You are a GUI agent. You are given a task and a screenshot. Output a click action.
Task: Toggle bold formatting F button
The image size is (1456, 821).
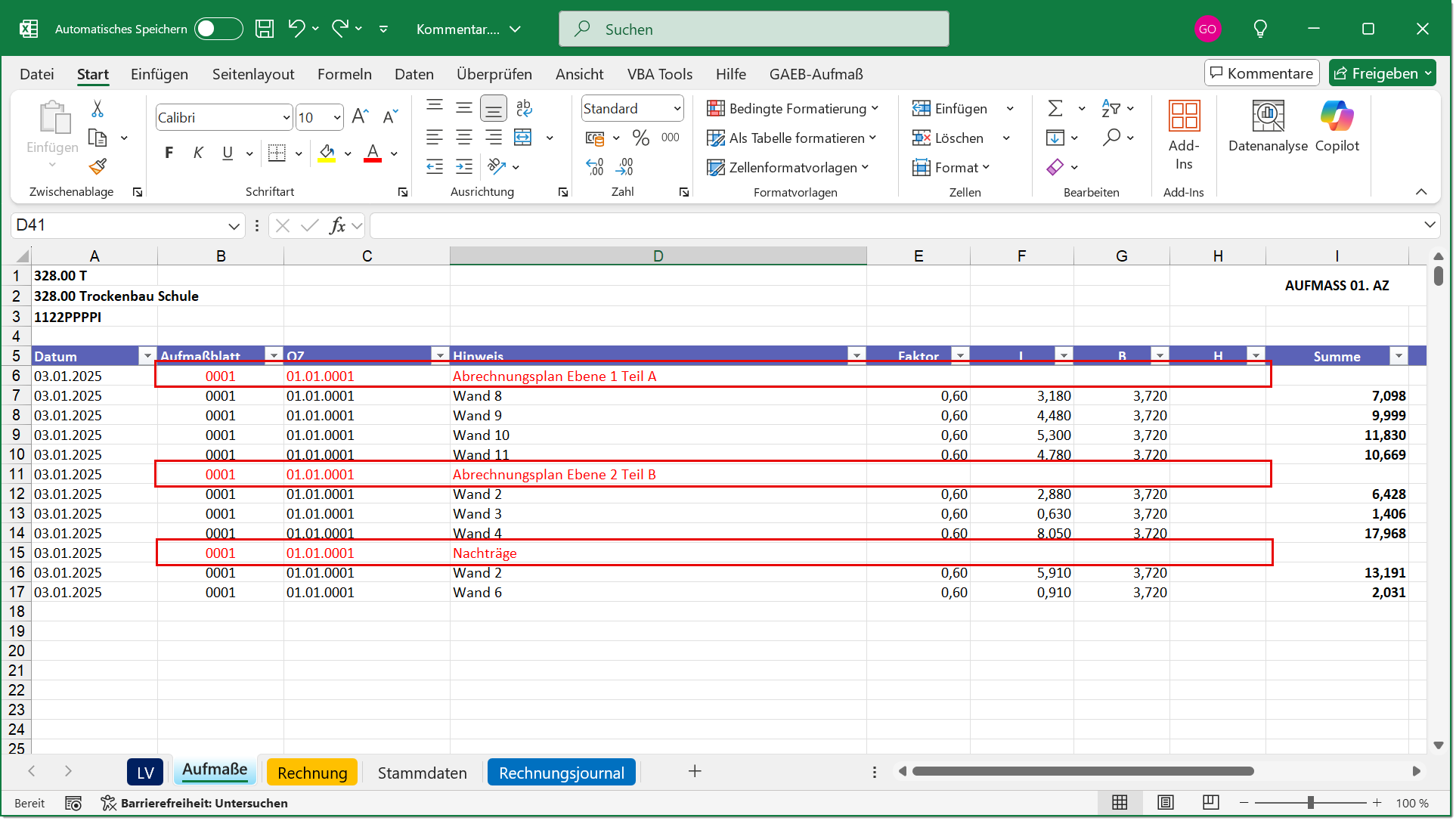[169, 153]
